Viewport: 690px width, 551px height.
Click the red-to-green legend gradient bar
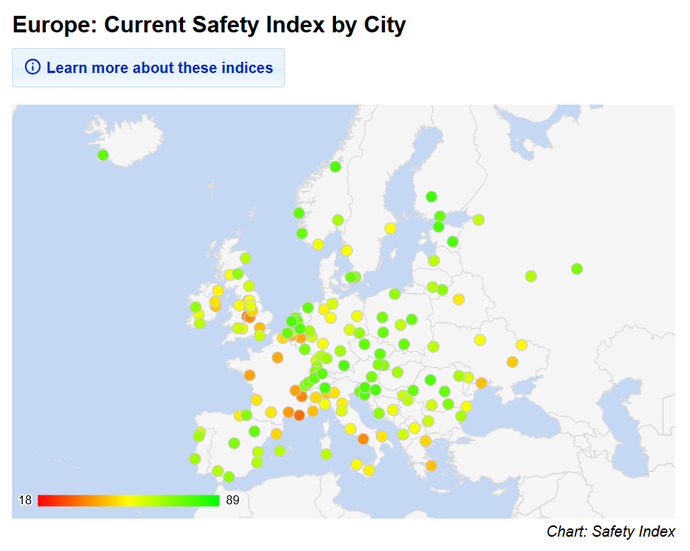tap(128, 500)
